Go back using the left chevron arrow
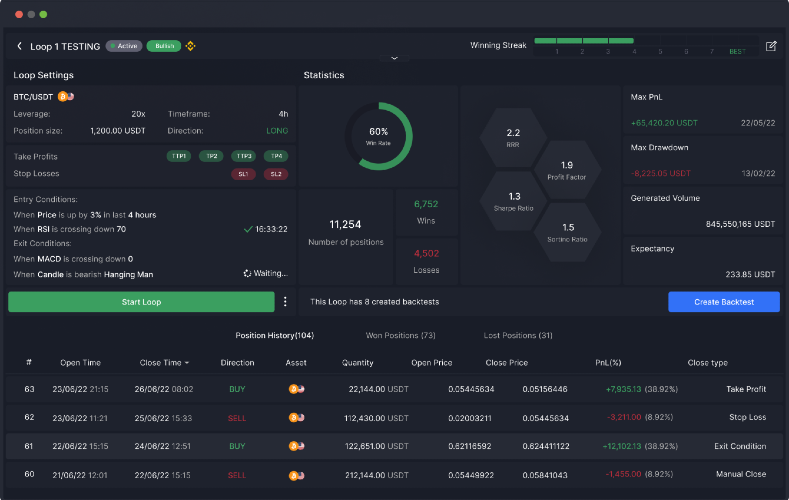Image resolution: width=789 pixels, height=500 pixels. (x=19, y=46)
